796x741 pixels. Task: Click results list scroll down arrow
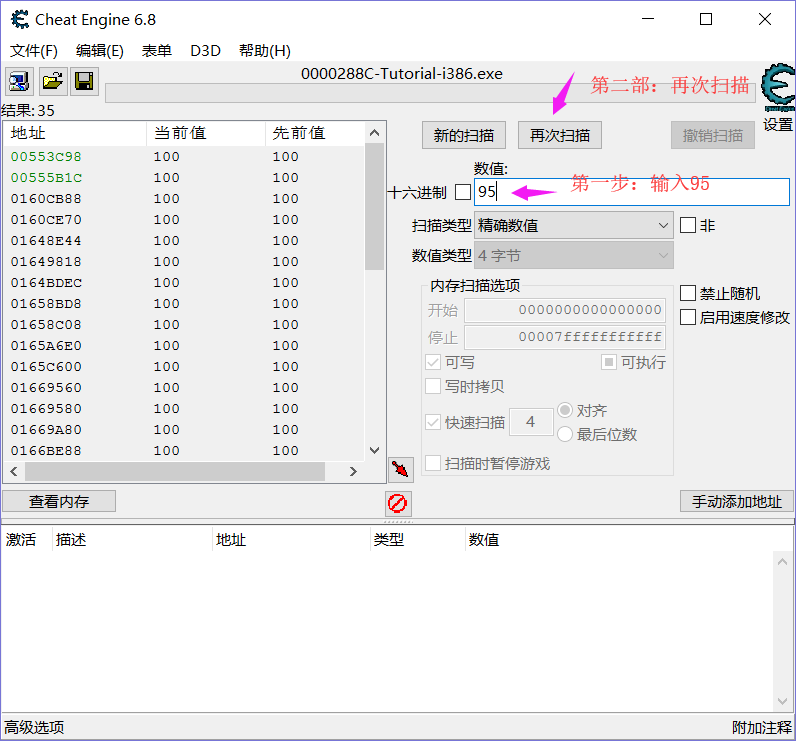pos(375,450)
